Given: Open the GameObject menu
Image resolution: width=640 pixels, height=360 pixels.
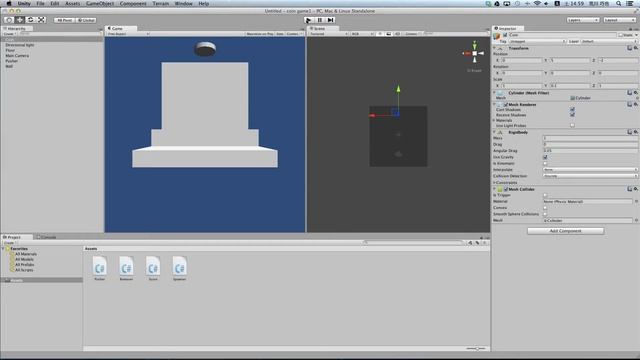Looking at the screenshot, I should point(100,4).
